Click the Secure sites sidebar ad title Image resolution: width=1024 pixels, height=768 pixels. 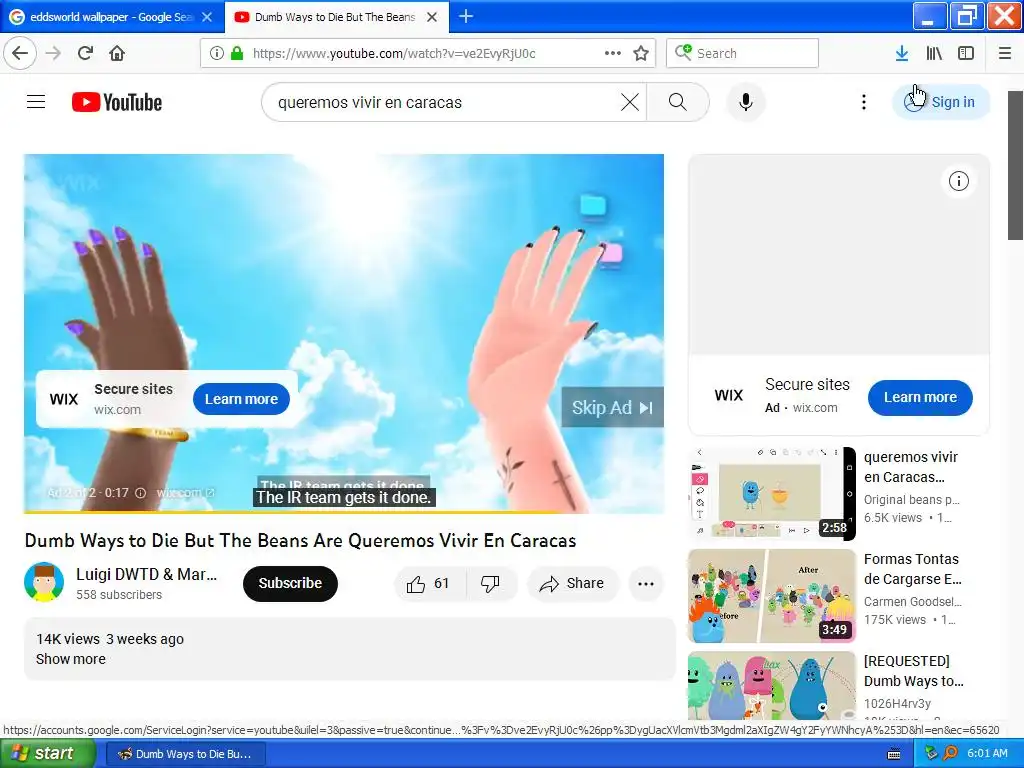[807, 385]
